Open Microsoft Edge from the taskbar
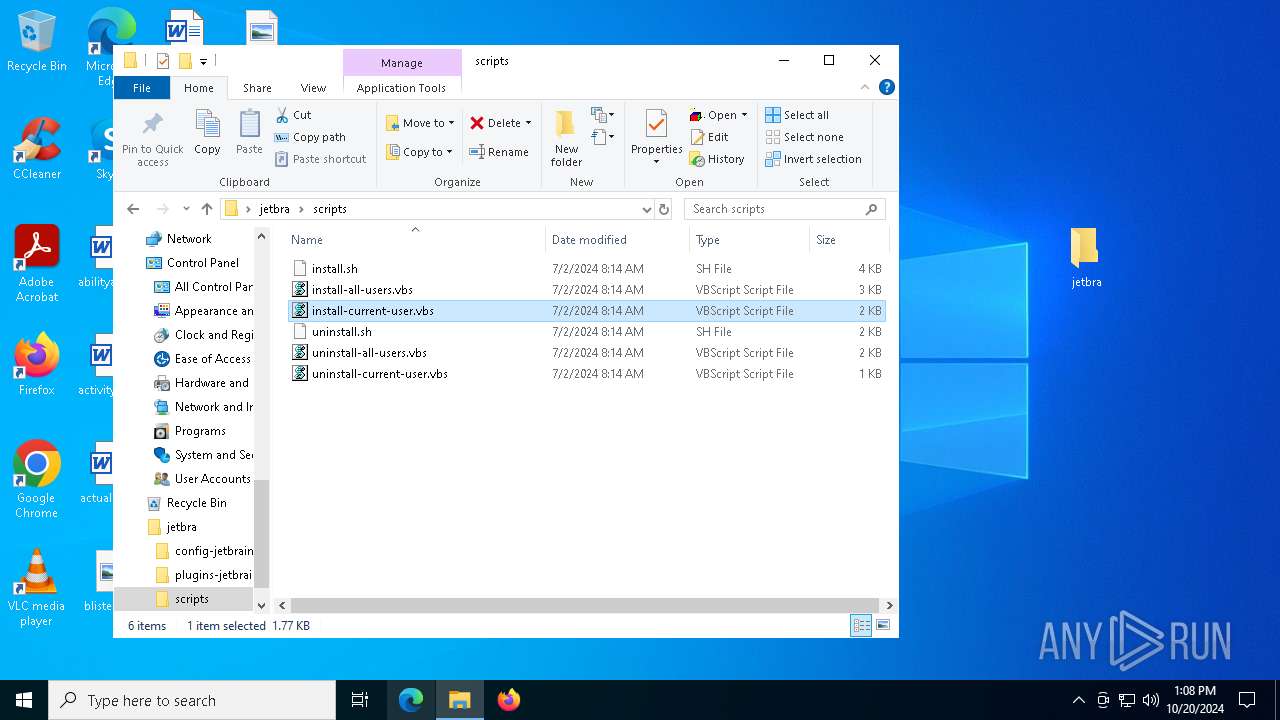The image size is (1280, 720). (x=411, y=700)
